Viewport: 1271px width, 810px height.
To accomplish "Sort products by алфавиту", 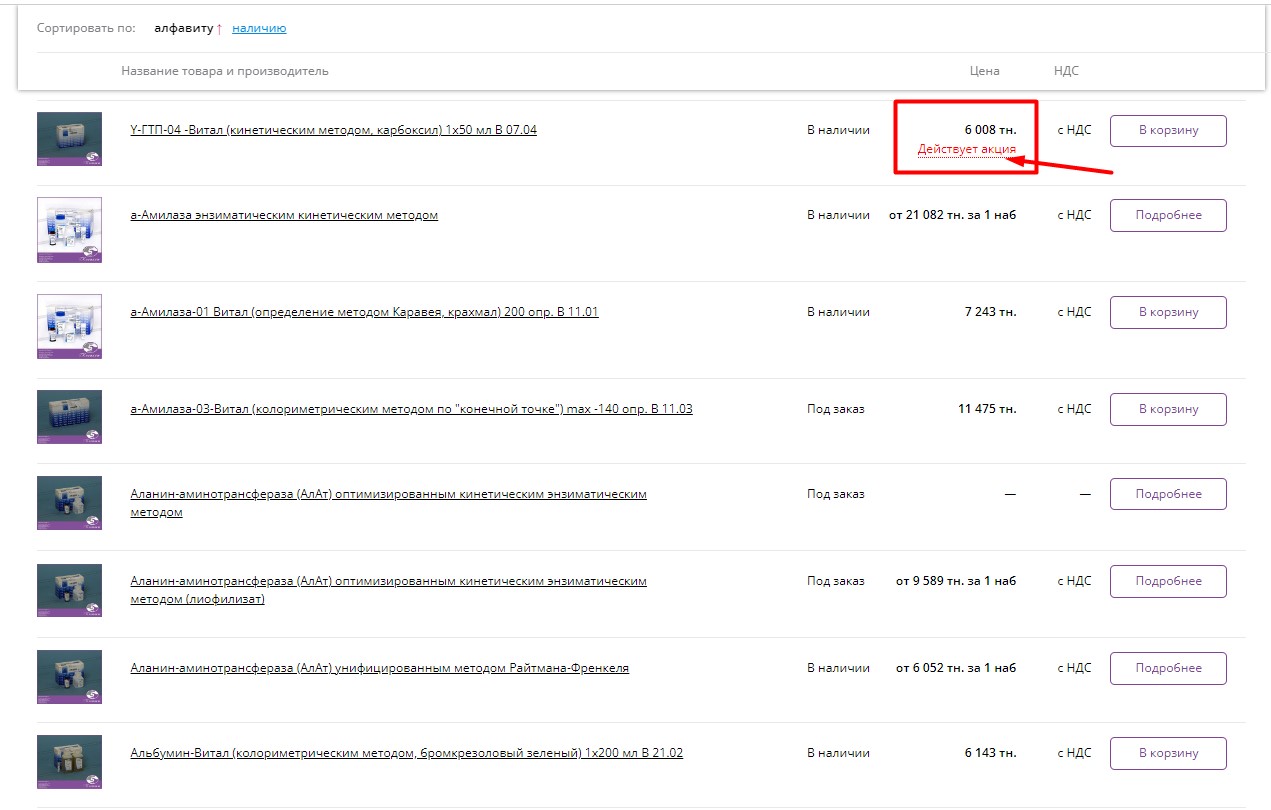I will coord(184,28).
